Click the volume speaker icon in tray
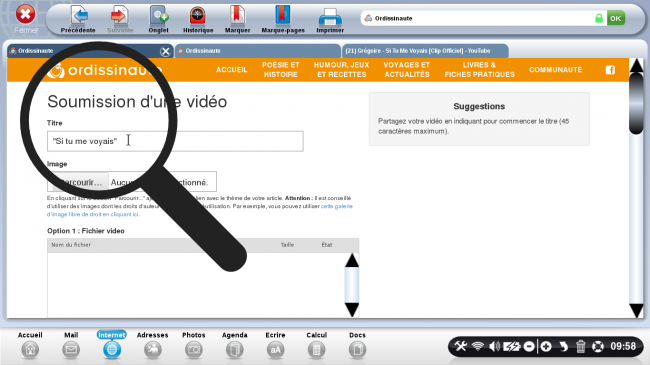 coord(494,346)
